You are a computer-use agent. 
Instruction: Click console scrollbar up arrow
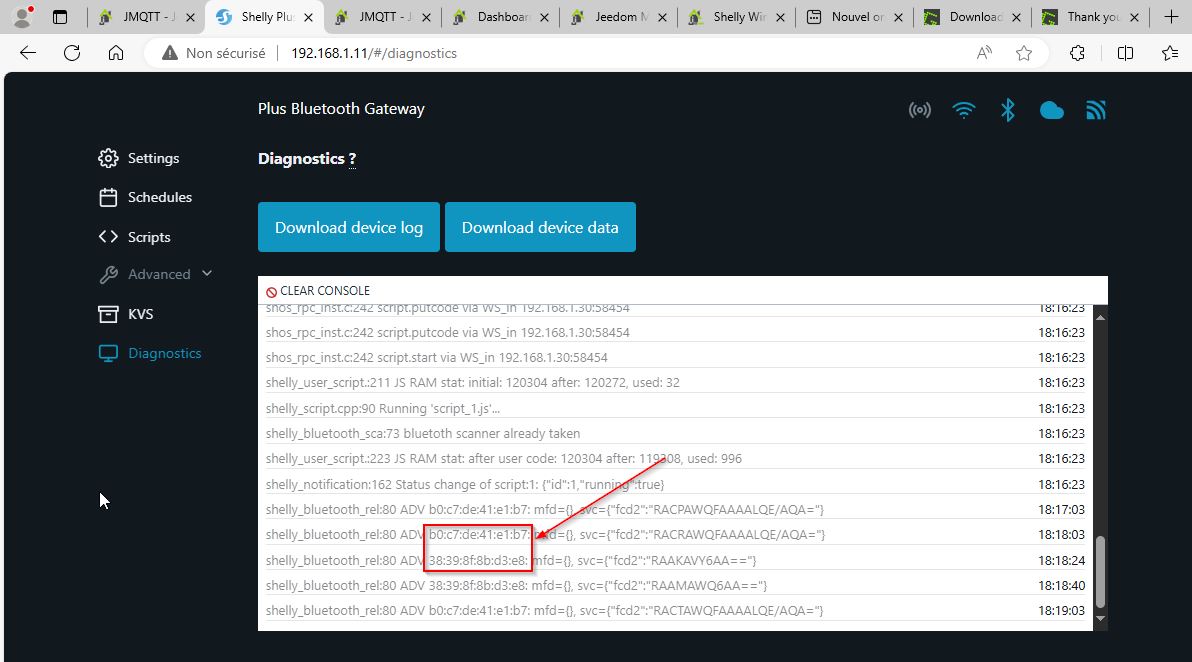[x=1100, y=317]
